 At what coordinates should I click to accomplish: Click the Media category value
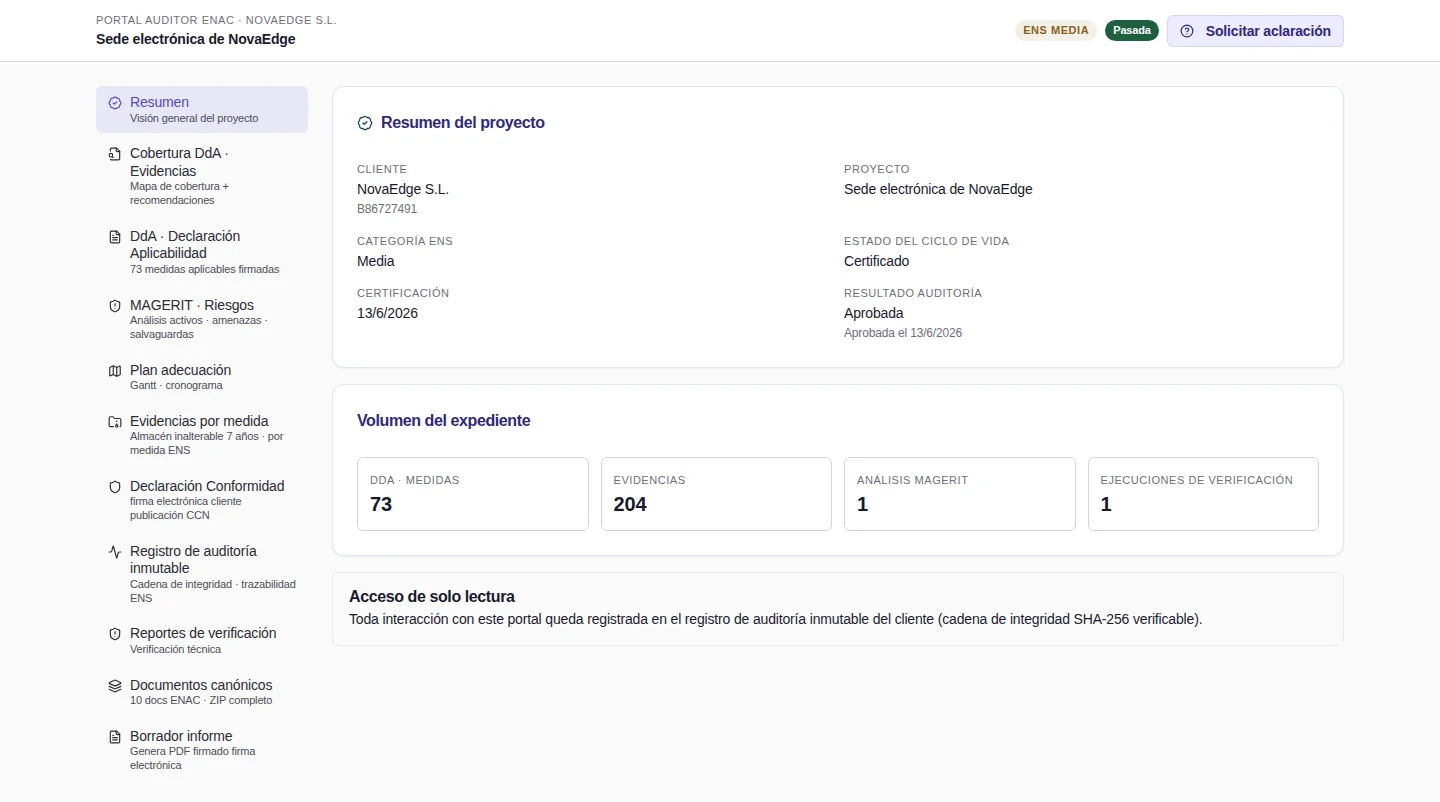point(376,261)
